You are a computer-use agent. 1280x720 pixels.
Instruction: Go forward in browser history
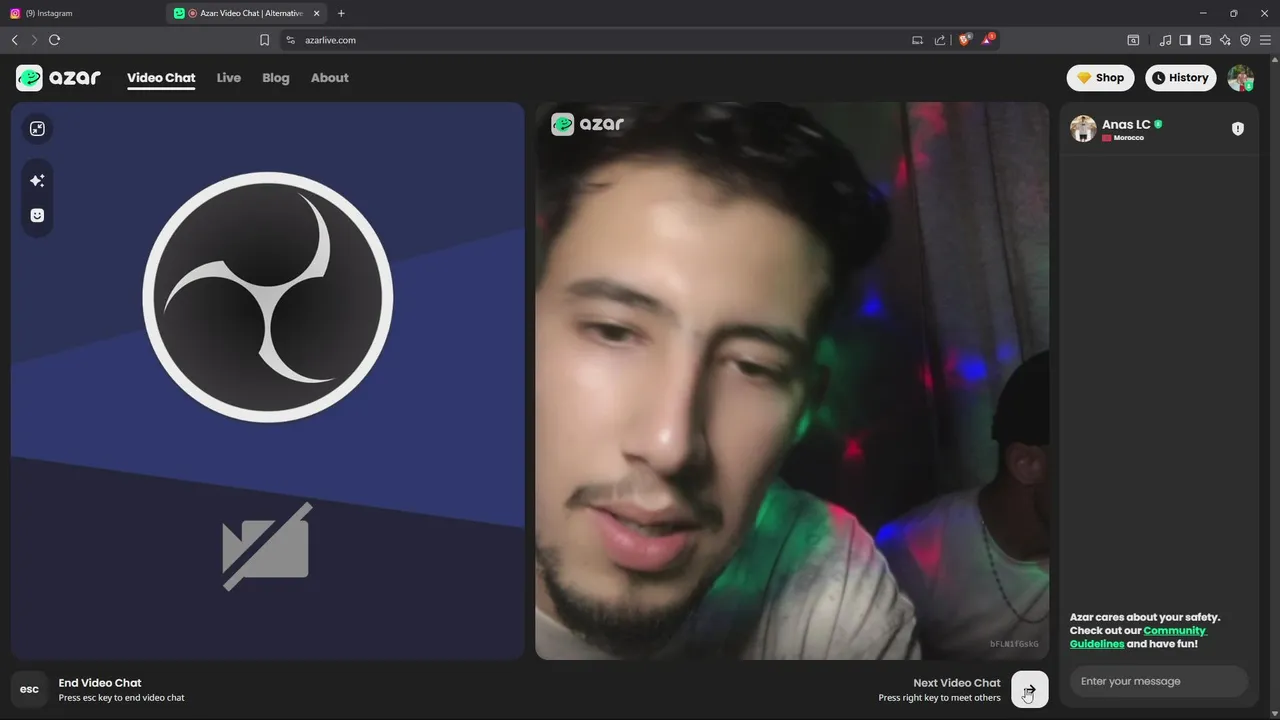(x=34, y=40)
